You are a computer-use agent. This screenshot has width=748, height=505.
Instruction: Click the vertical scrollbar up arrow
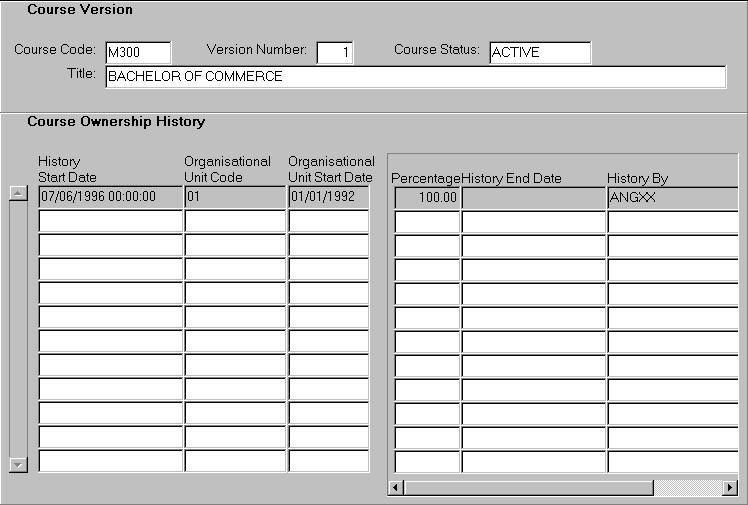point(17,194)
